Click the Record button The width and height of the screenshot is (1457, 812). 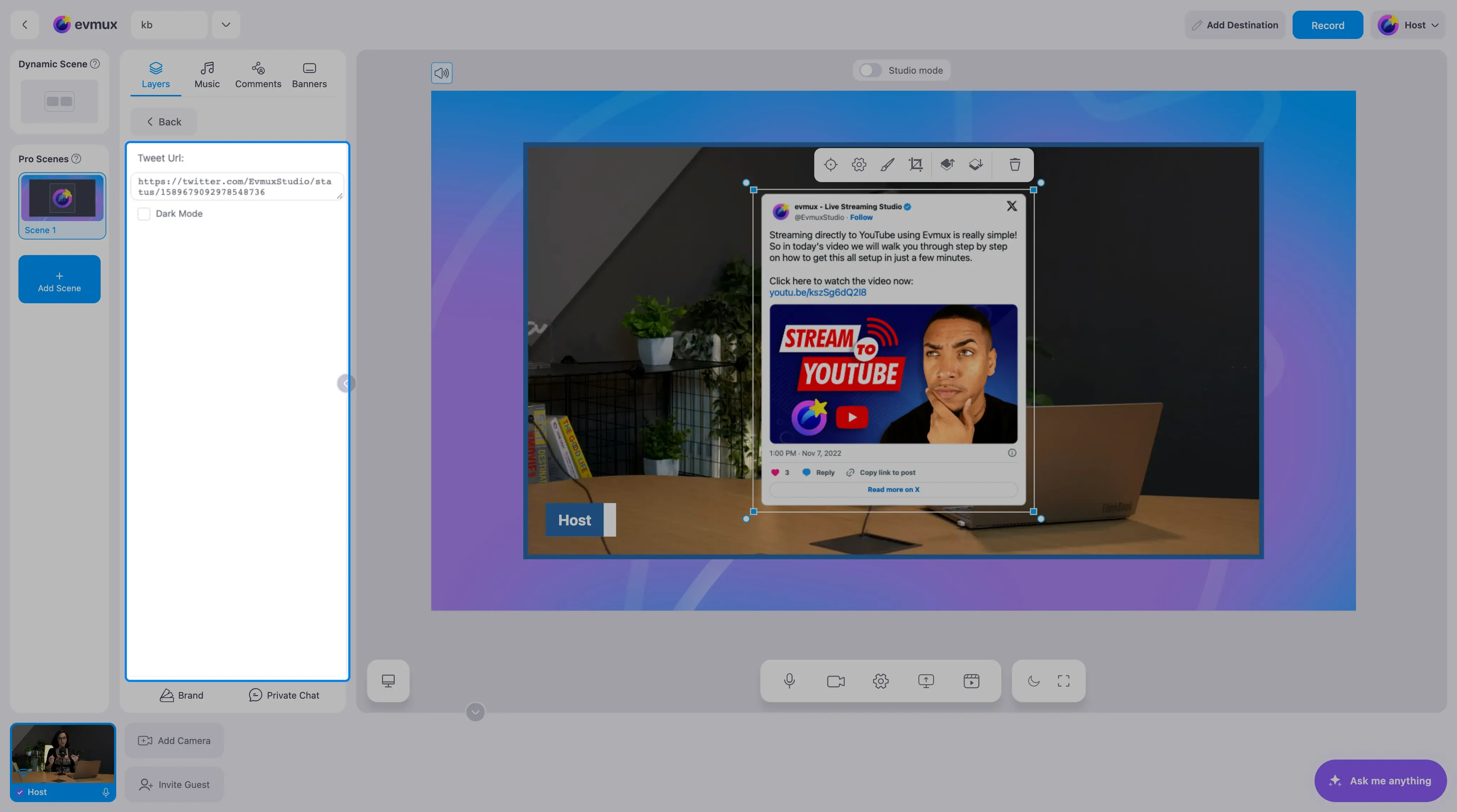[1327, 25]
